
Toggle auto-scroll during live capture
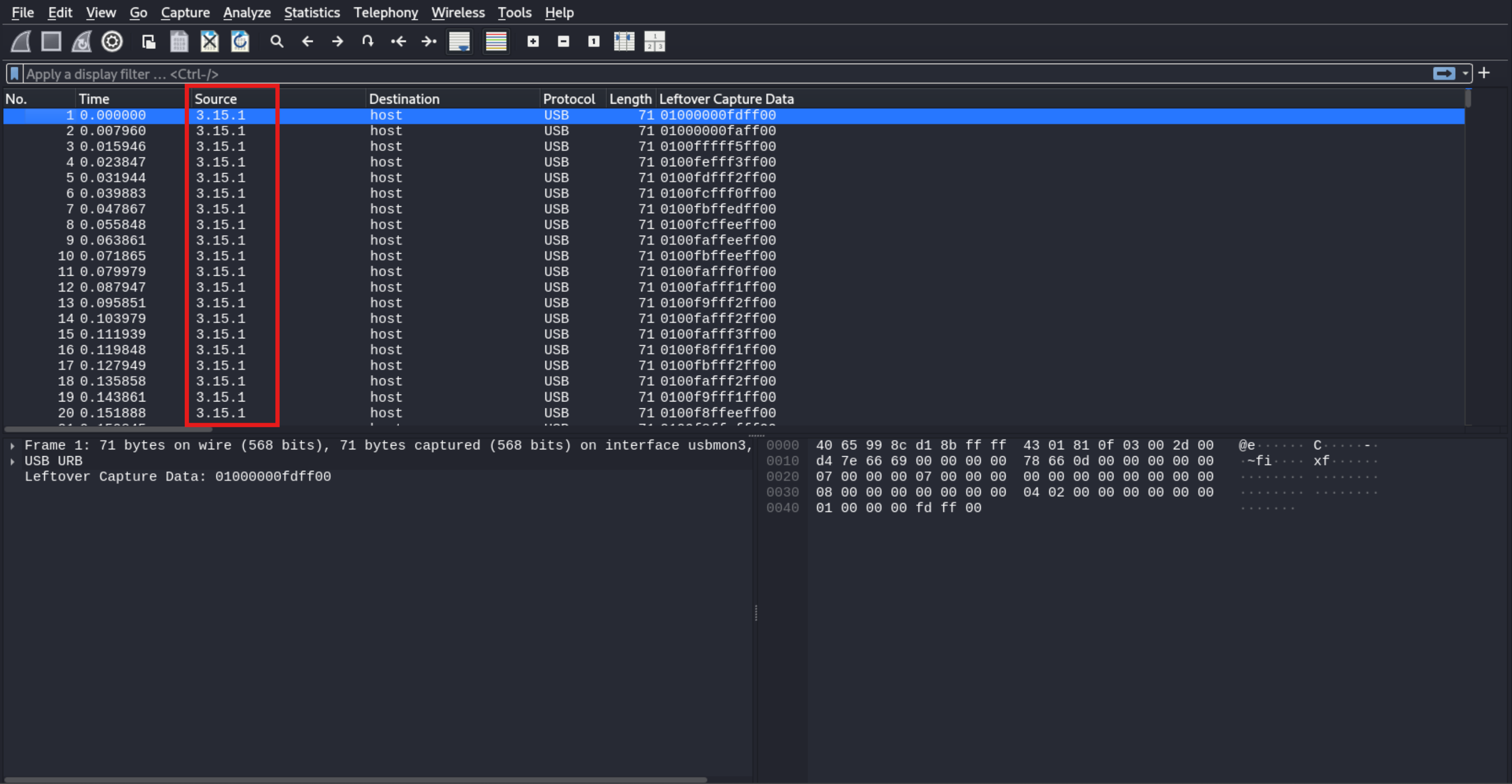459,42
